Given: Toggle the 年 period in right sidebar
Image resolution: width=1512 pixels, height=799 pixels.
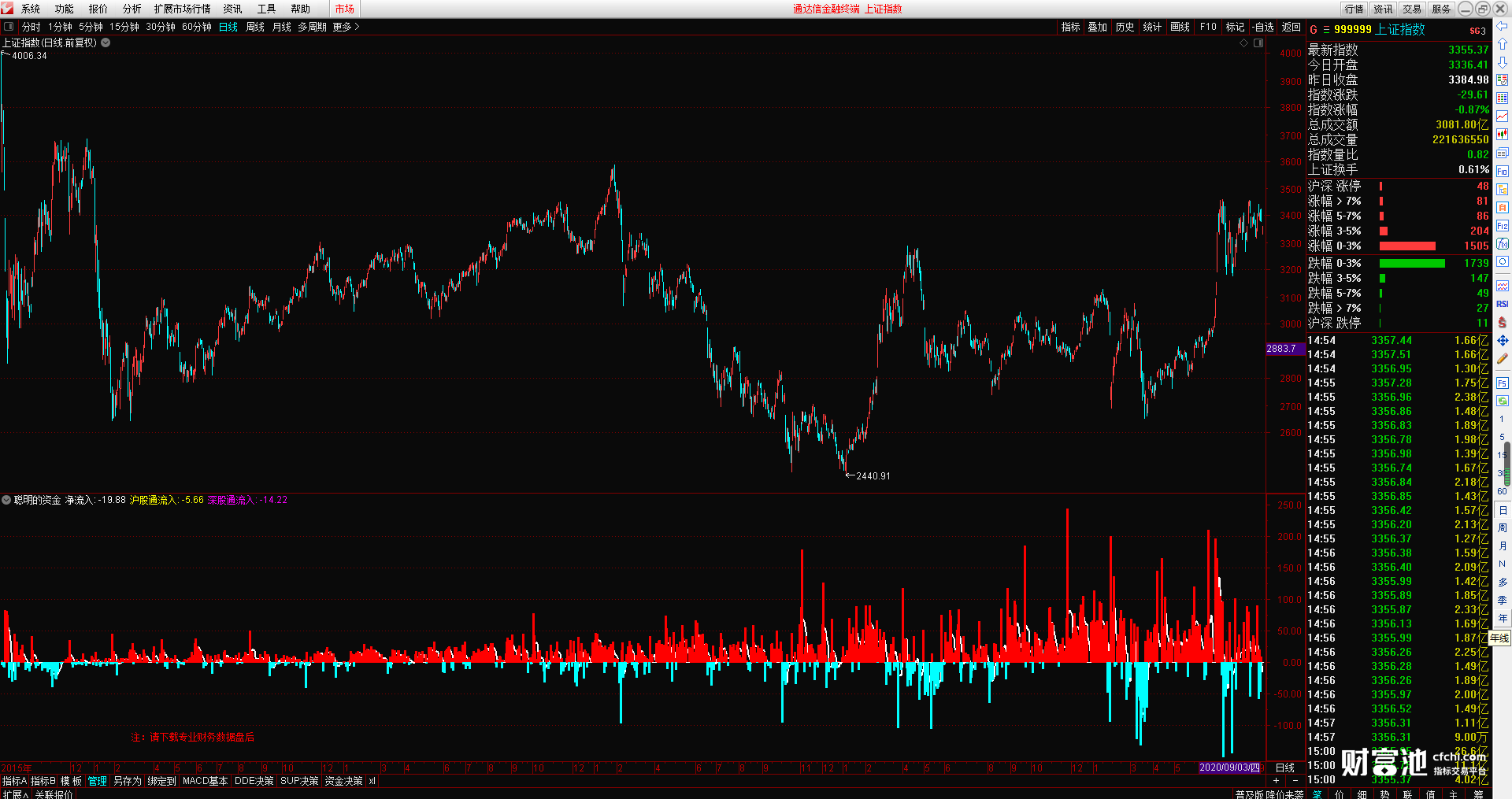Looking at the screenshot, I should [1503, 619].
